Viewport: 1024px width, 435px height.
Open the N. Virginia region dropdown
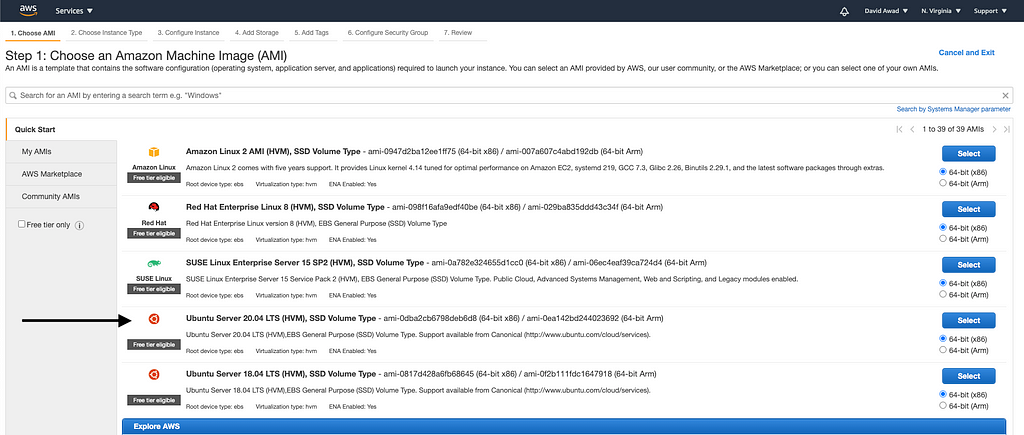941,11
